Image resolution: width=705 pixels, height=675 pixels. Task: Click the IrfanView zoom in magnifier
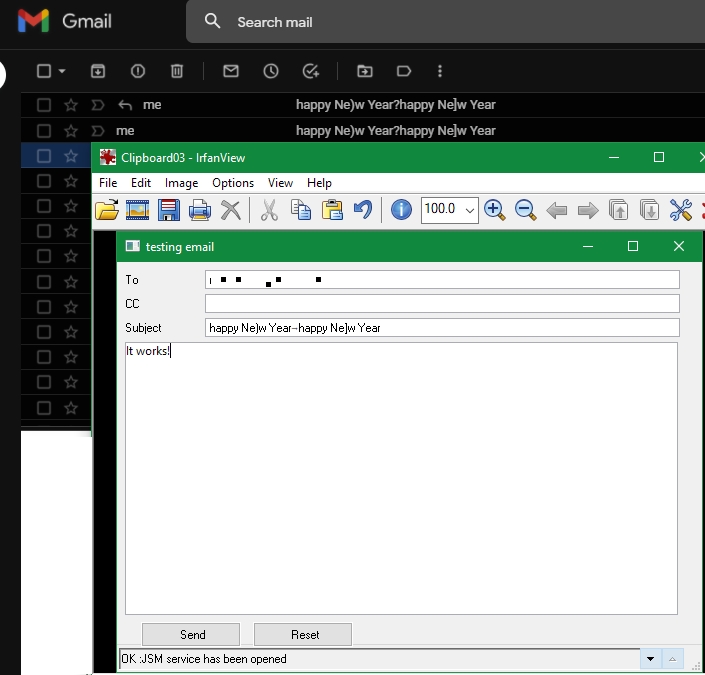point(494,209)
